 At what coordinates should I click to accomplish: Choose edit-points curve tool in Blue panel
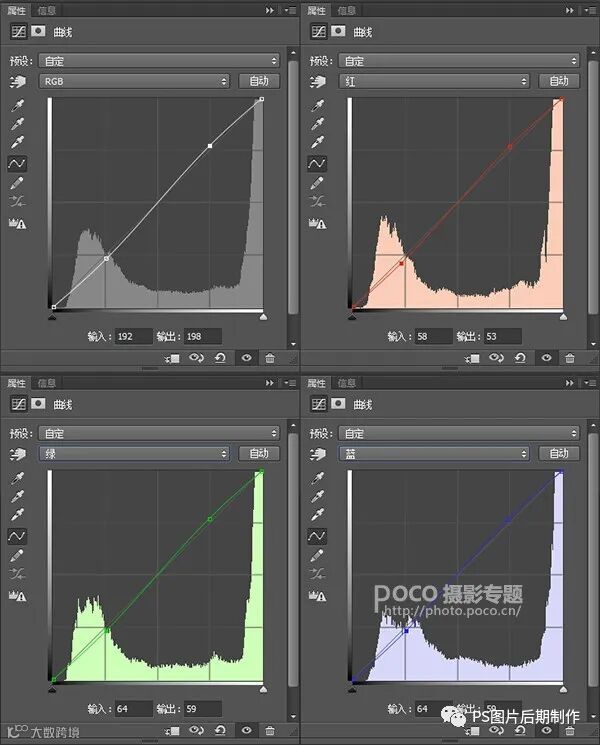click(317, 536)
